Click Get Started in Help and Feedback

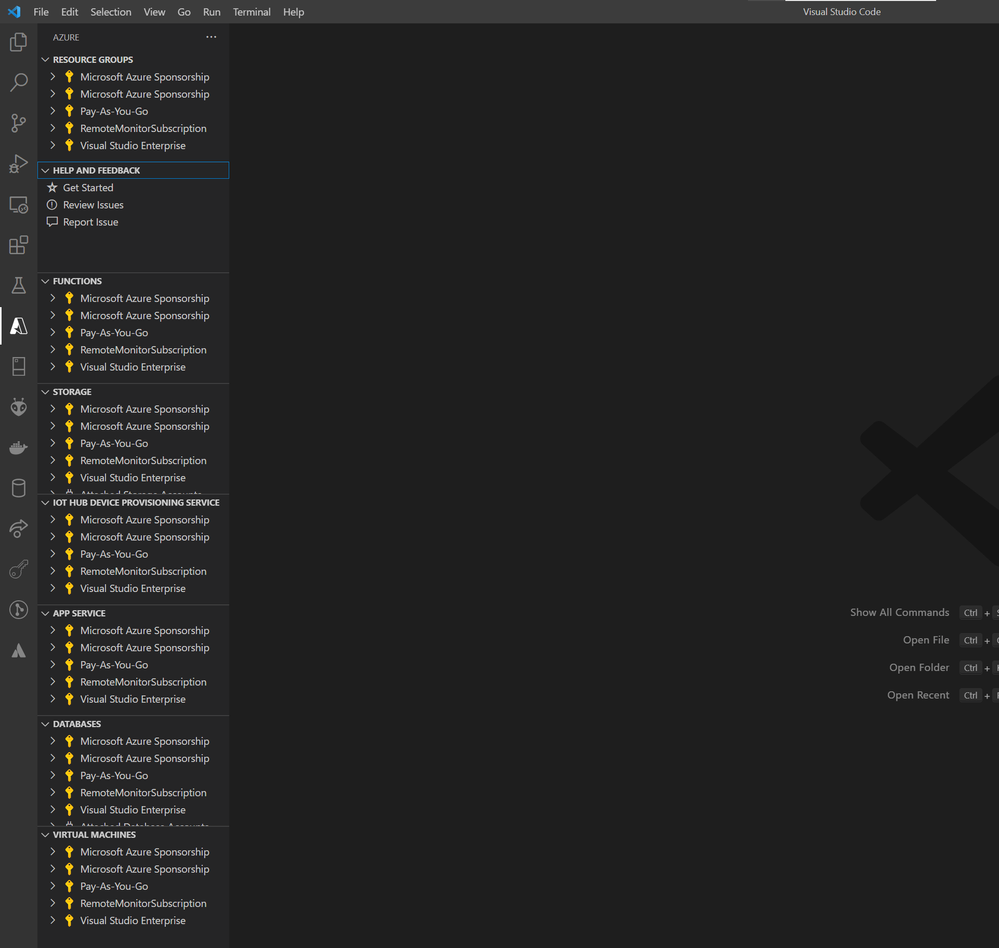pyautogui.click(x=88, y=187)
